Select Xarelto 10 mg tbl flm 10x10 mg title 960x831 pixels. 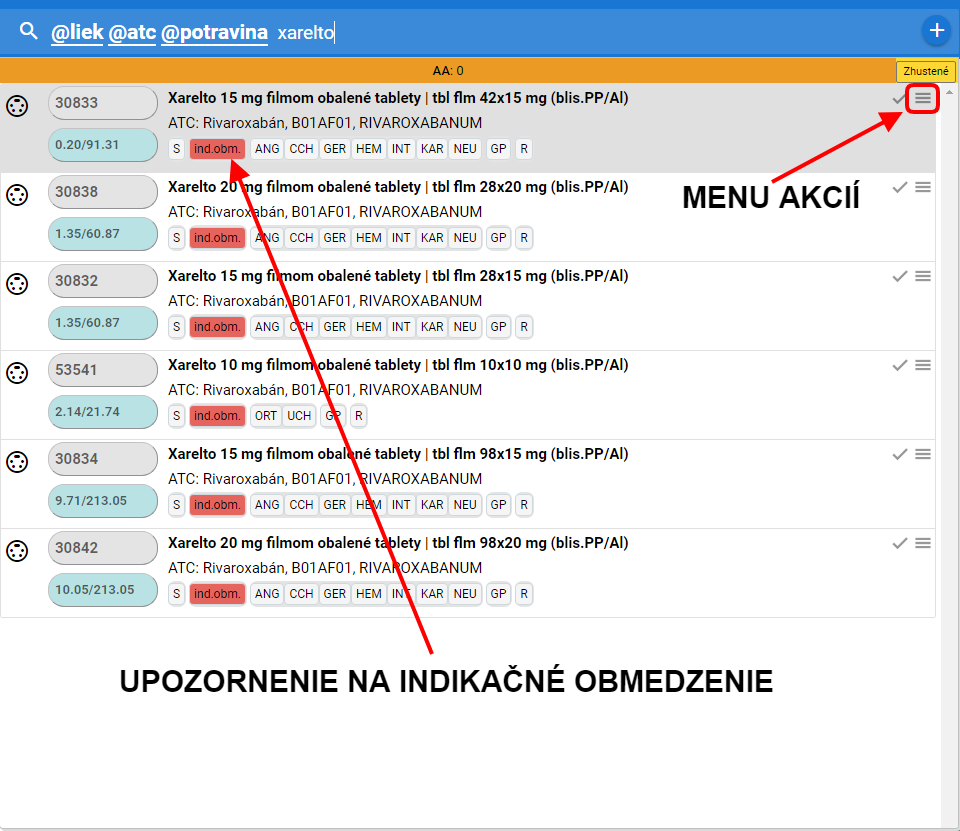398,365
